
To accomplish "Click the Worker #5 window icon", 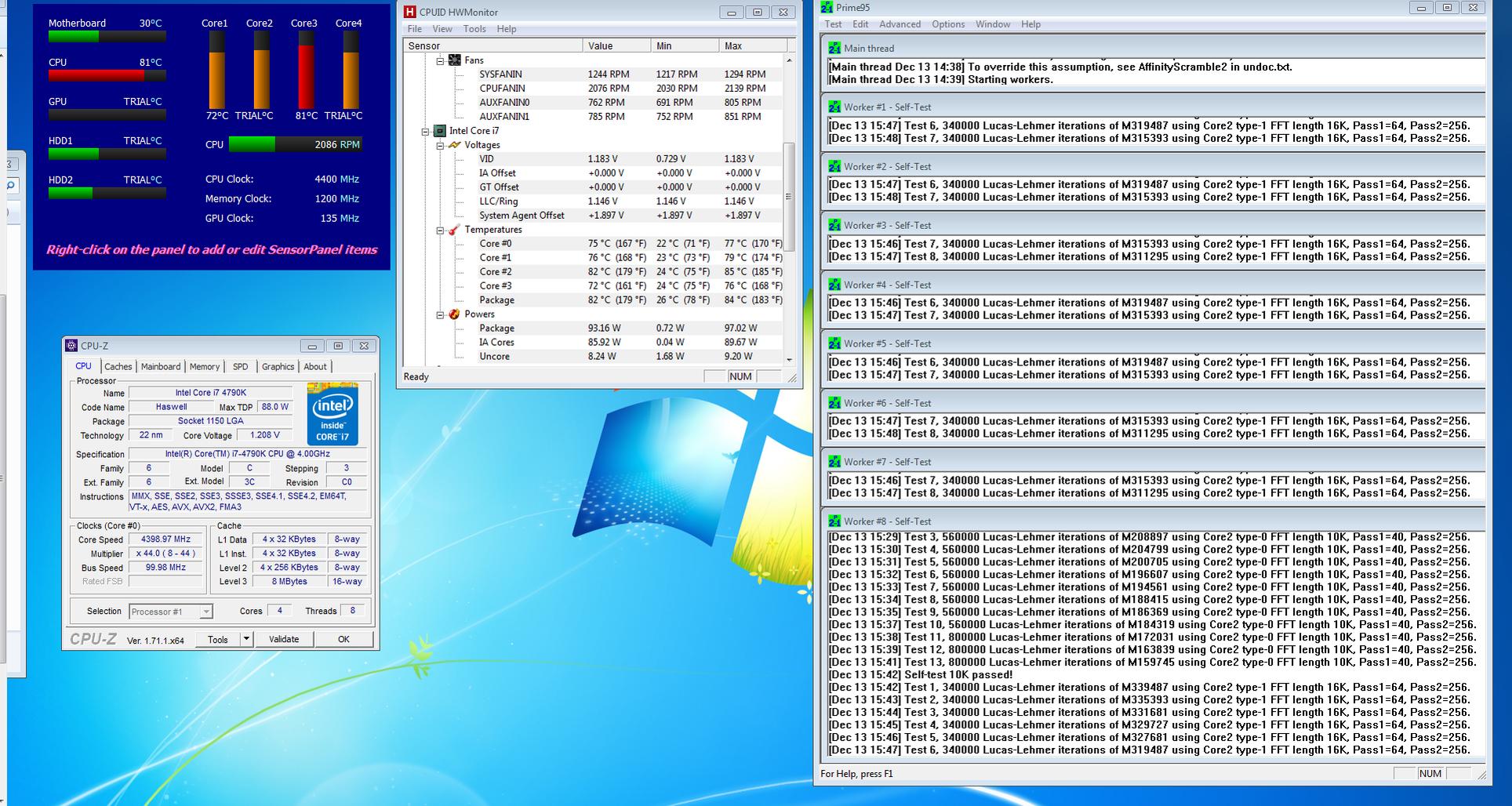I will (x=834, y=343).
